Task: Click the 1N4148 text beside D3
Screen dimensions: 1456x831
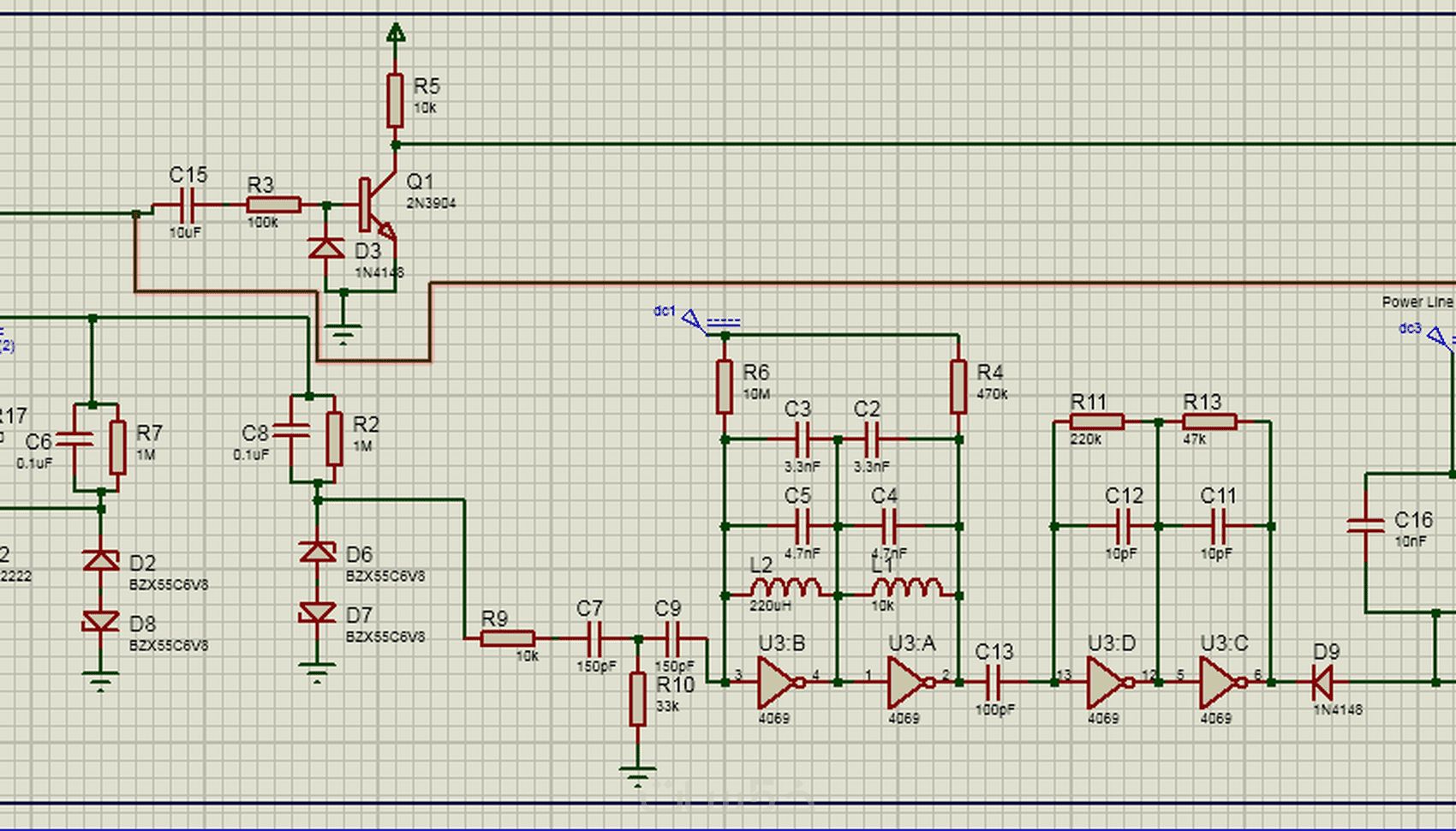Action: coord(379,272)
